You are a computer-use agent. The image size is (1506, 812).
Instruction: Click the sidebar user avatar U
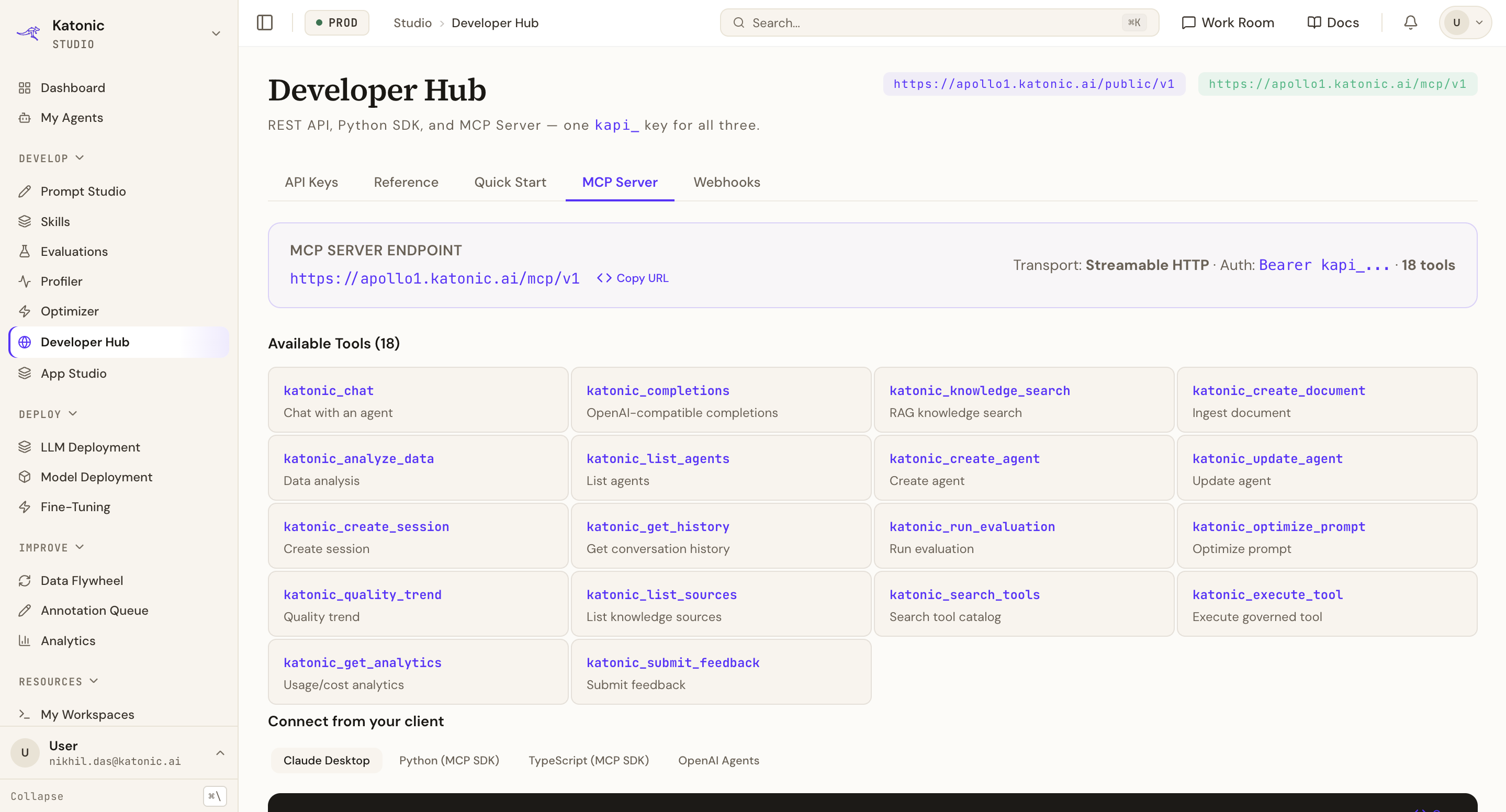[25, 753]
